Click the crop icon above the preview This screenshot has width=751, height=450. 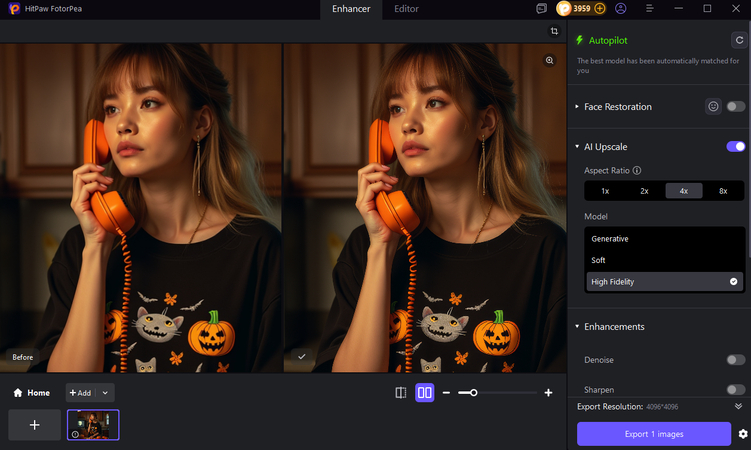tap(554, 31)
